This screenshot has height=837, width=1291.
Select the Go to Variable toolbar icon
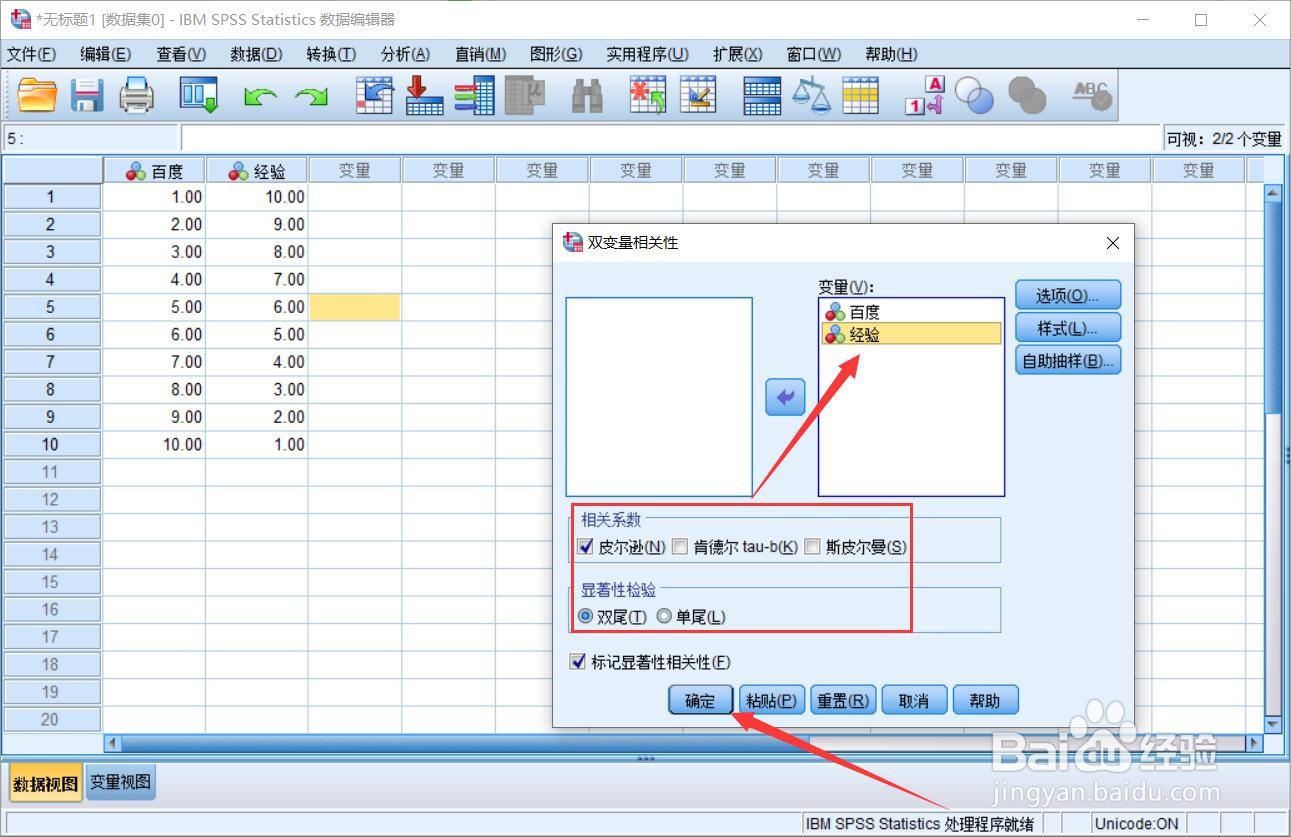425,96
